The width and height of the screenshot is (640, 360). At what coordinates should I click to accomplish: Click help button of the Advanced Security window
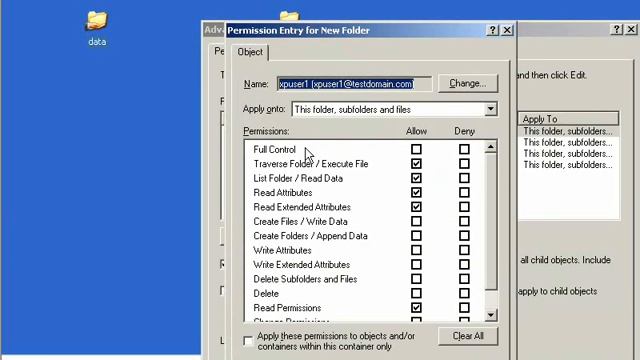[616, 29]
